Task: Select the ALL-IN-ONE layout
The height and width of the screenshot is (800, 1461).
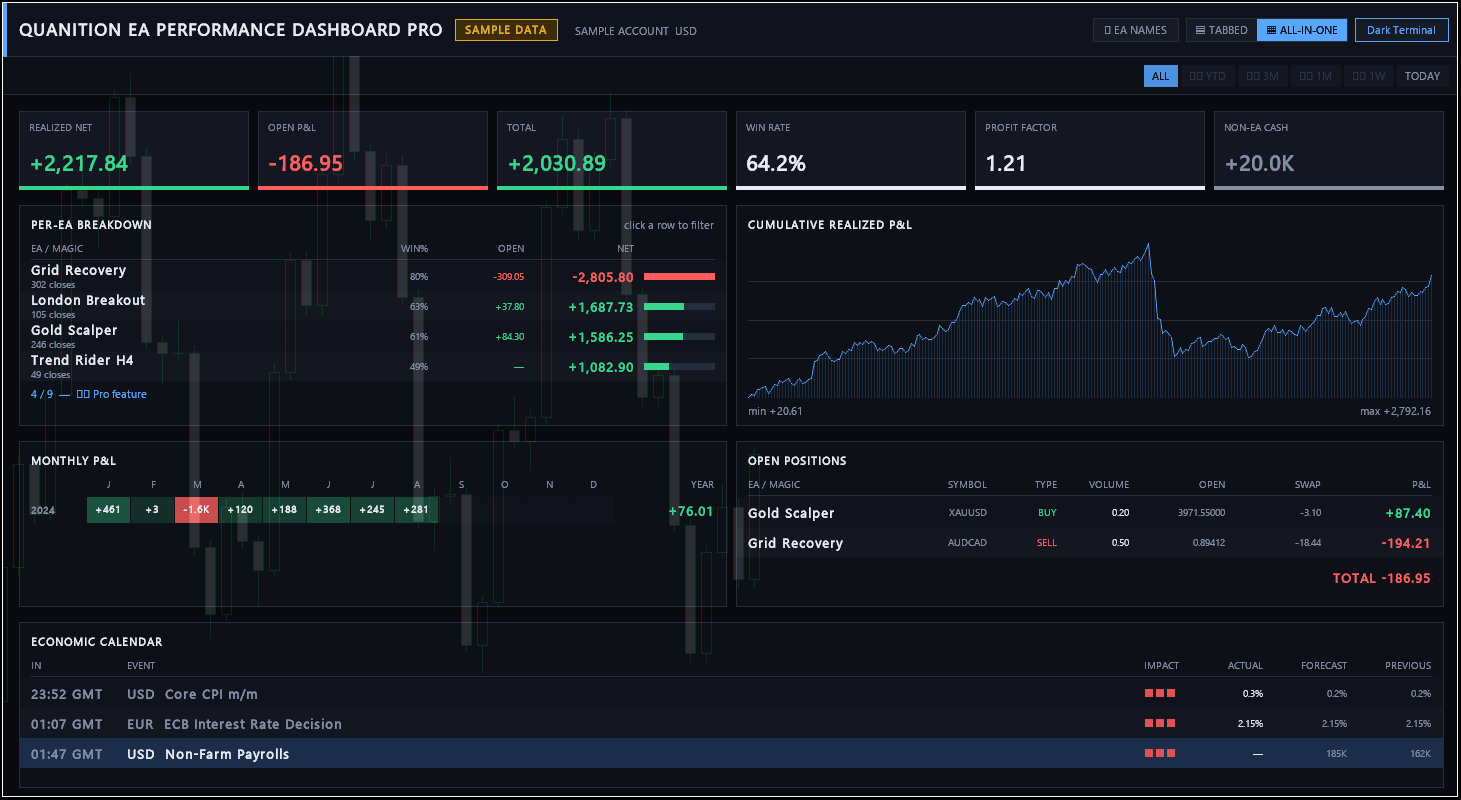Action: point(1302,30)
